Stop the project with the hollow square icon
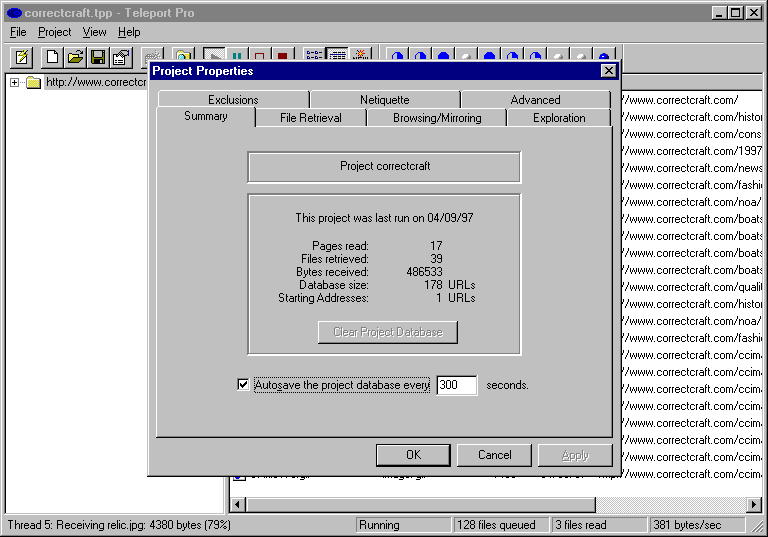768x537 pixels. (x=260, y=54)
